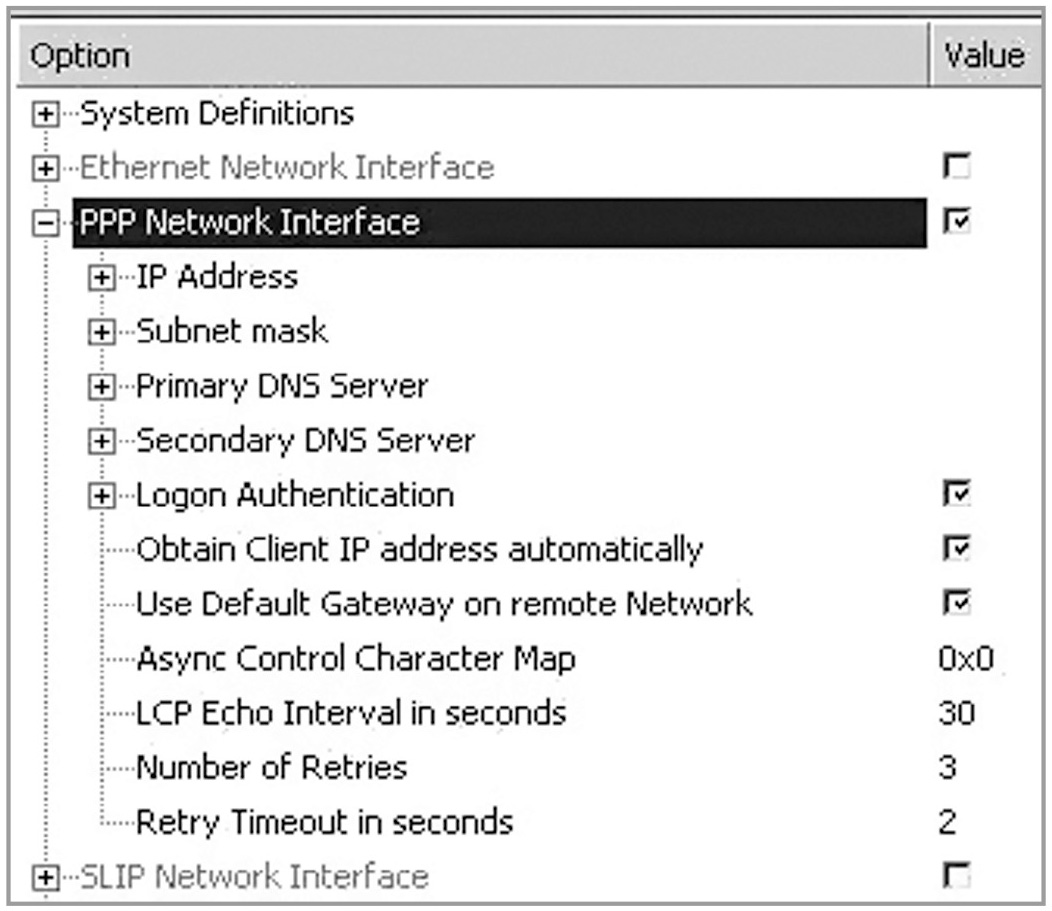Expand the Logon Authentication node
The image size is (1052, 911).
100,496
